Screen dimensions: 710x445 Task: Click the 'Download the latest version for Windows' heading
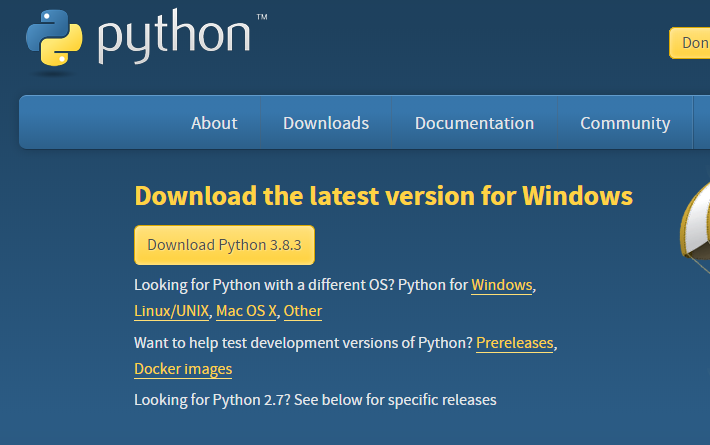(384, 196)
